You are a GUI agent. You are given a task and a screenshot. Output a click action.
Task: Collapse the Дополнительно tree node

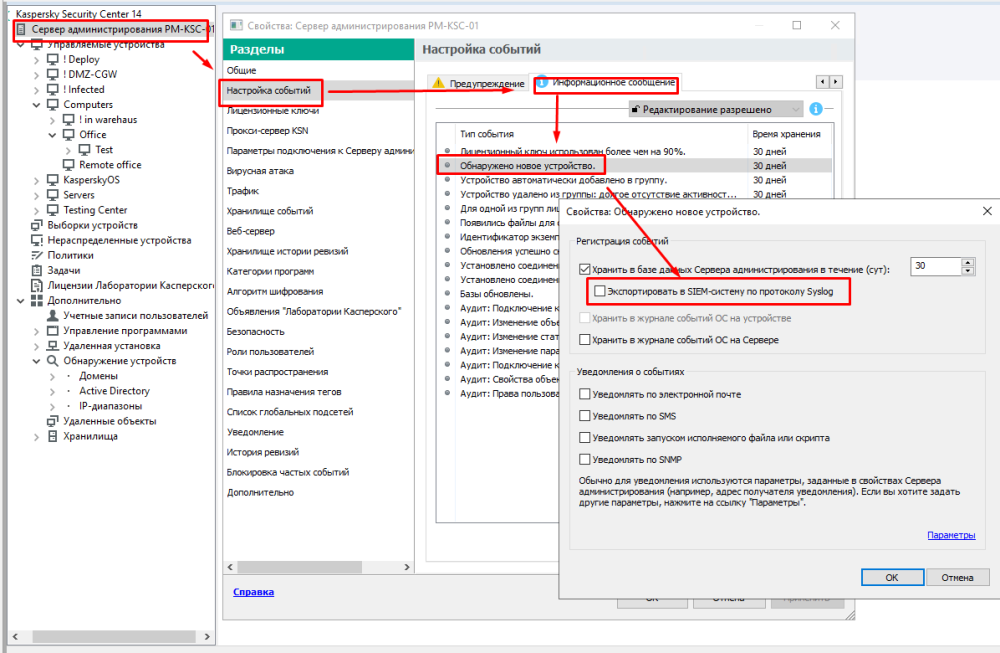(x=21, y=300)
